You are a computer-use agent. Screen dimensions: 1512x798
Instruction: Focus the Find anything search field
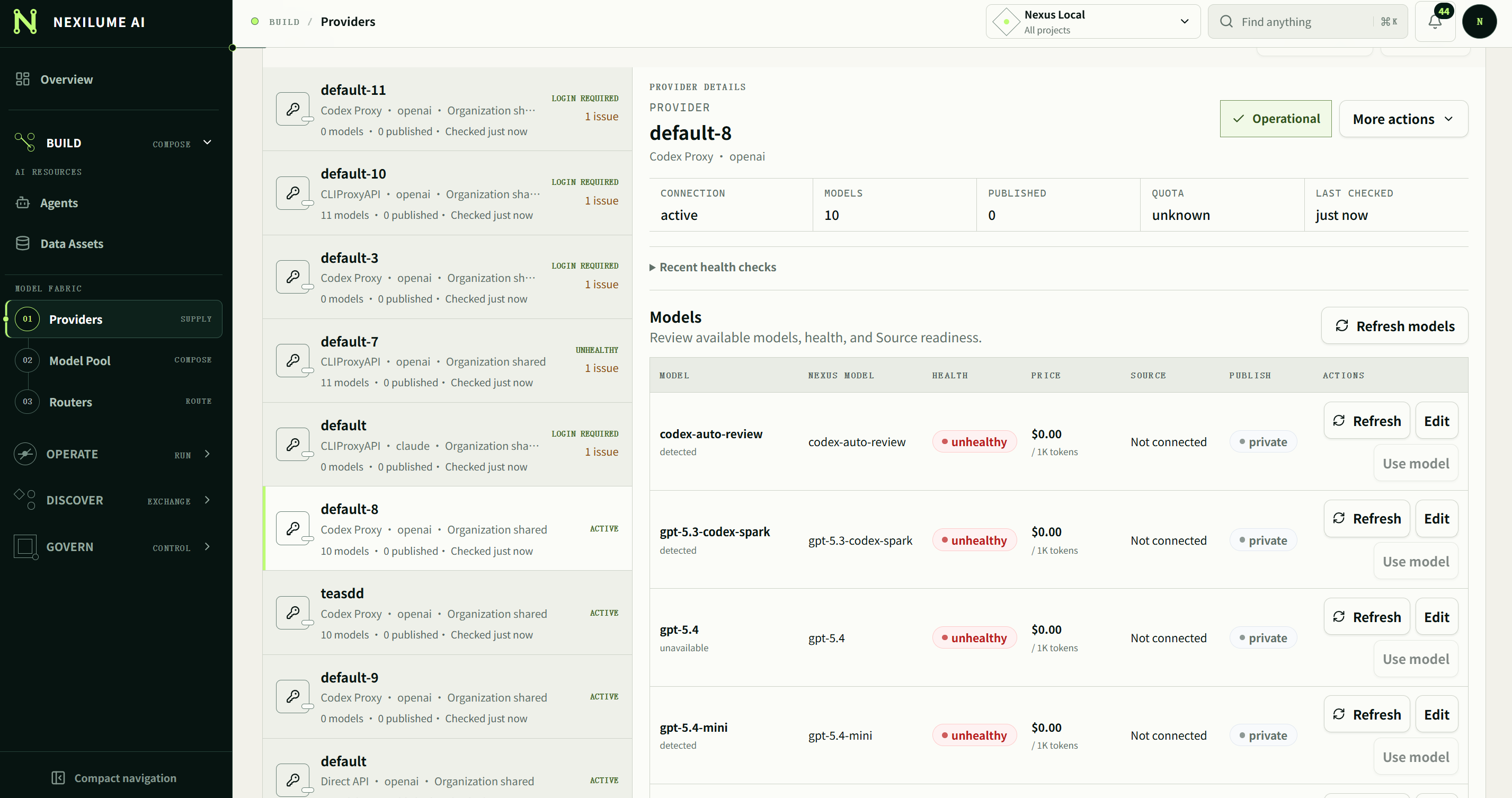coord(1307,22)
